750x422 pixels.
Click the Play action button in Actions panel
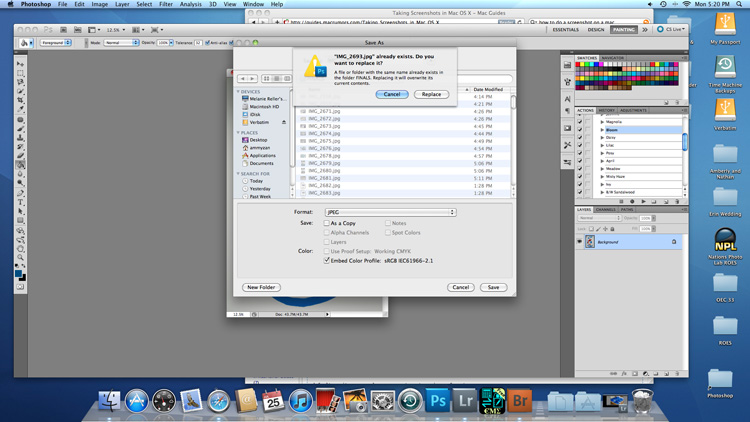tap(643, 201)
